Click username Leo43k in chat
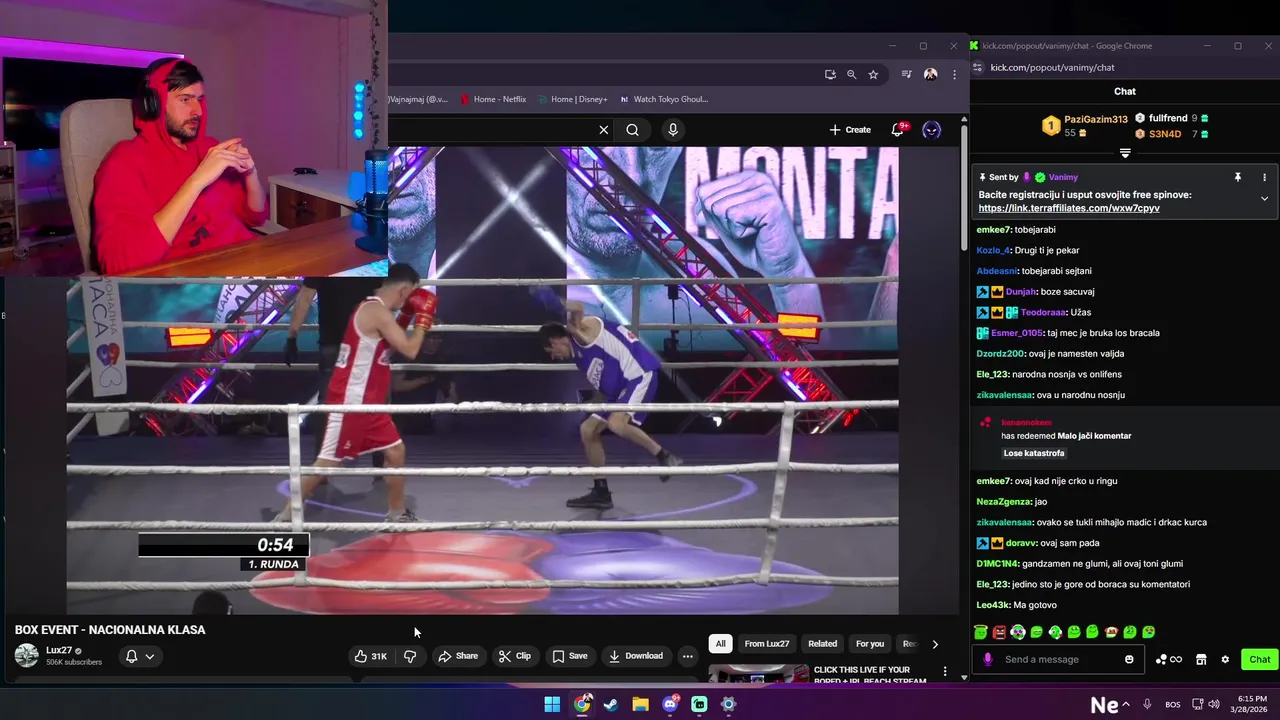This screenshot has height=720, width=1280. point(993,605)
